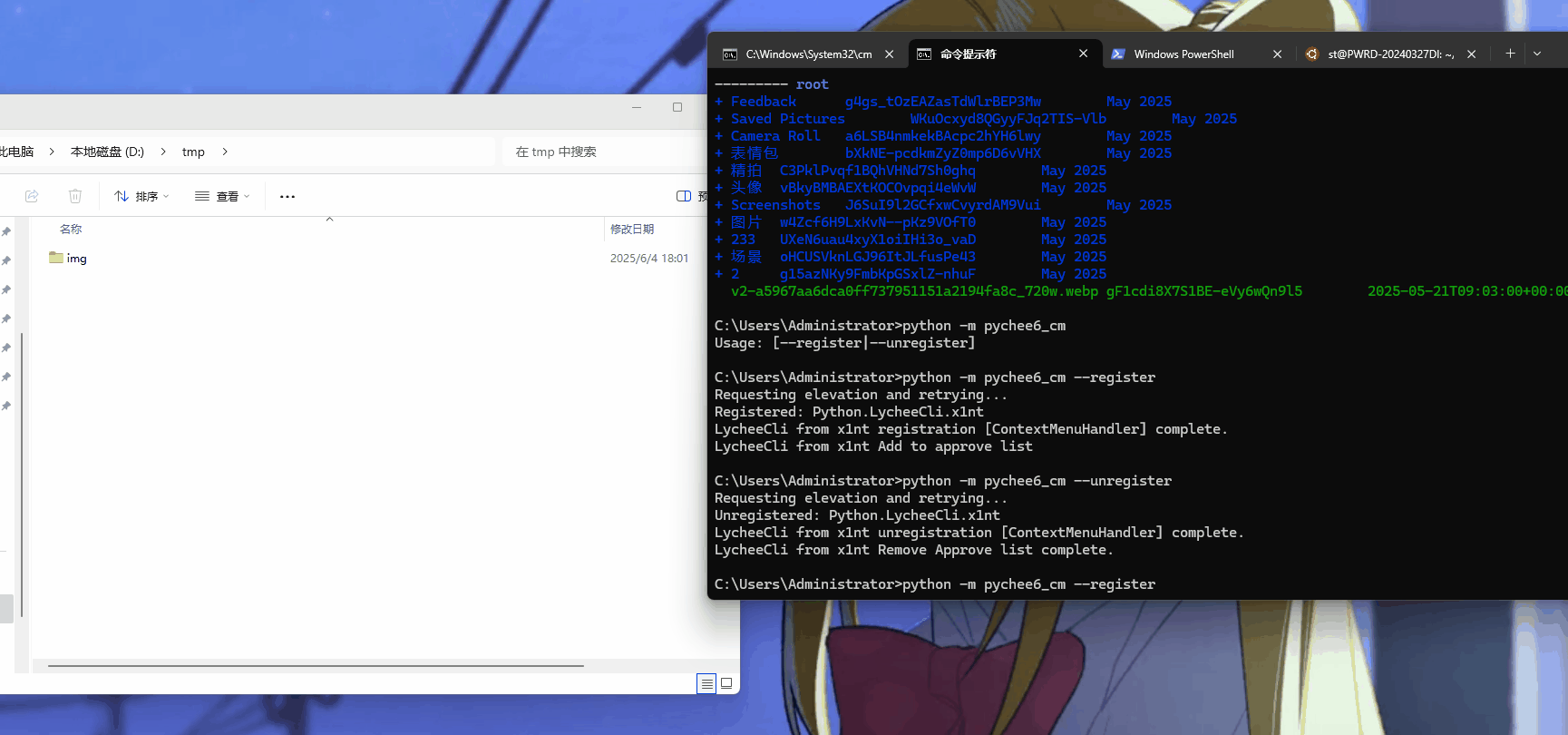
Task: Switch to large thumbnails view in status bar
Action: pyautogui.click(x=726, y=683)
